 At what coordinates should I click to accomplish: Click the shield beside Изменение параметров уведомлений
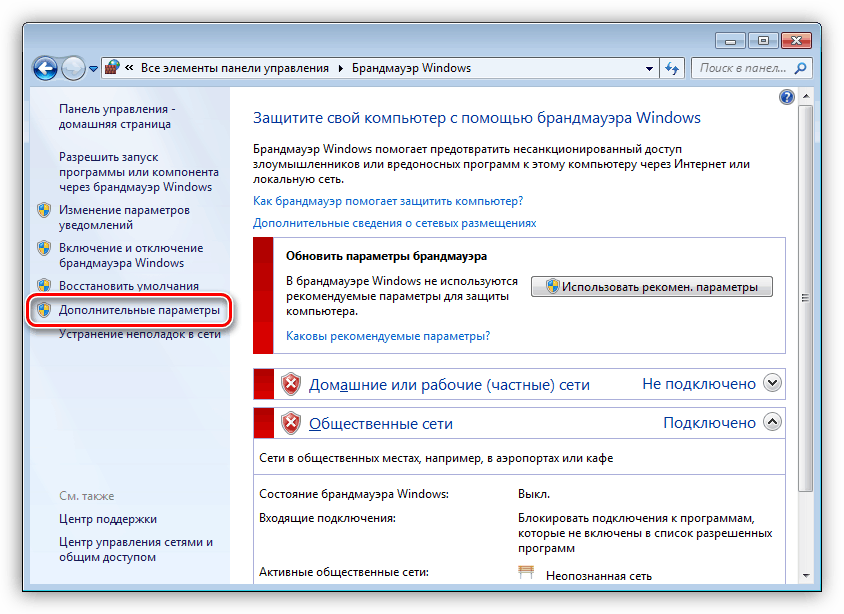point(44,211)
